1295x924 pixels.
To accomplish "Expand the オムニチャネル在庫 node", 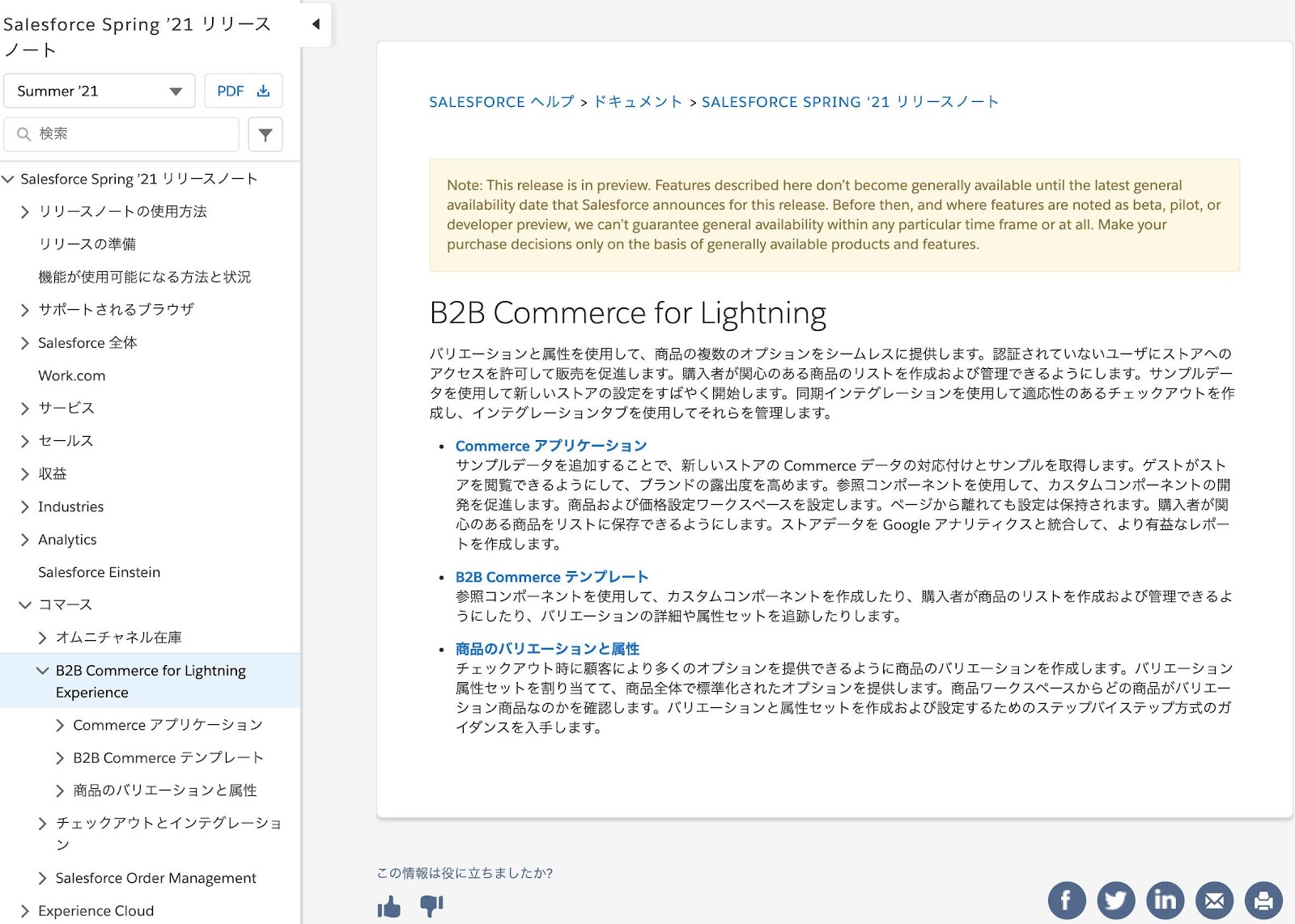I will (42, 638).
